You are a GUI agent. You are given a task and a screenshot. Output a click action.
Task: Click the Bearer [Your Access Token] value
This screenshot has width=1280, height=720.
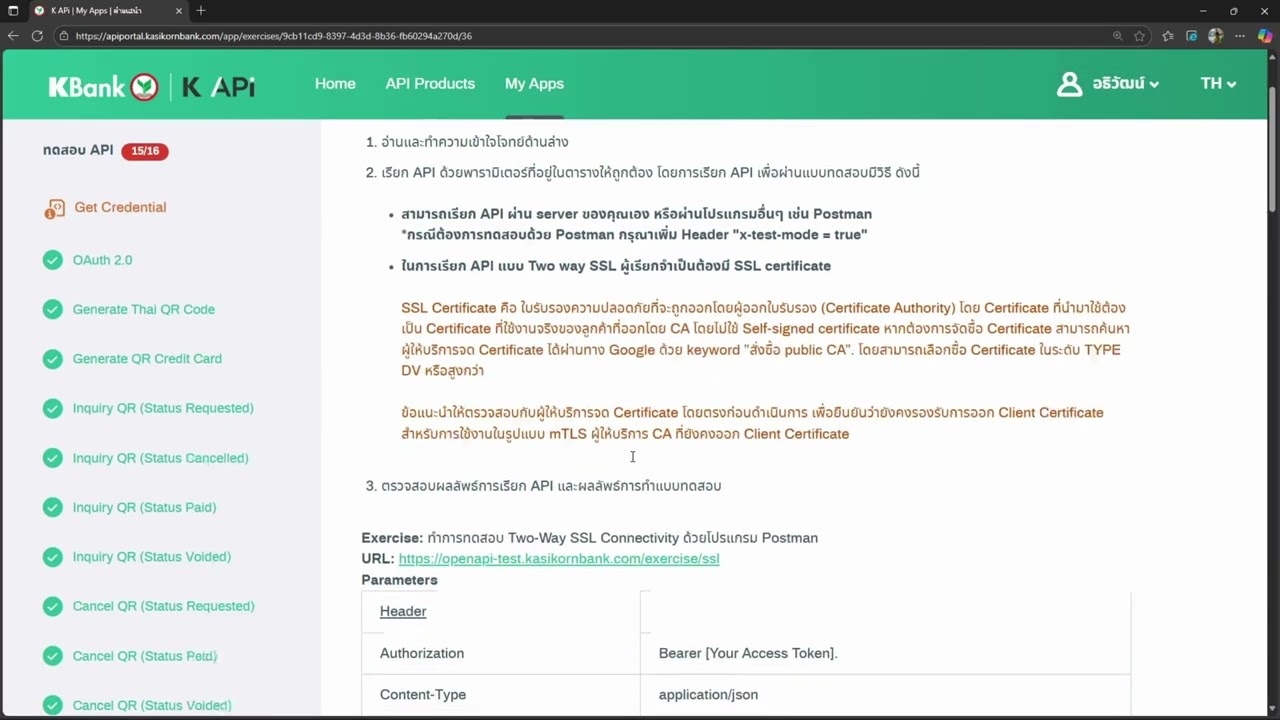point(748,653)
